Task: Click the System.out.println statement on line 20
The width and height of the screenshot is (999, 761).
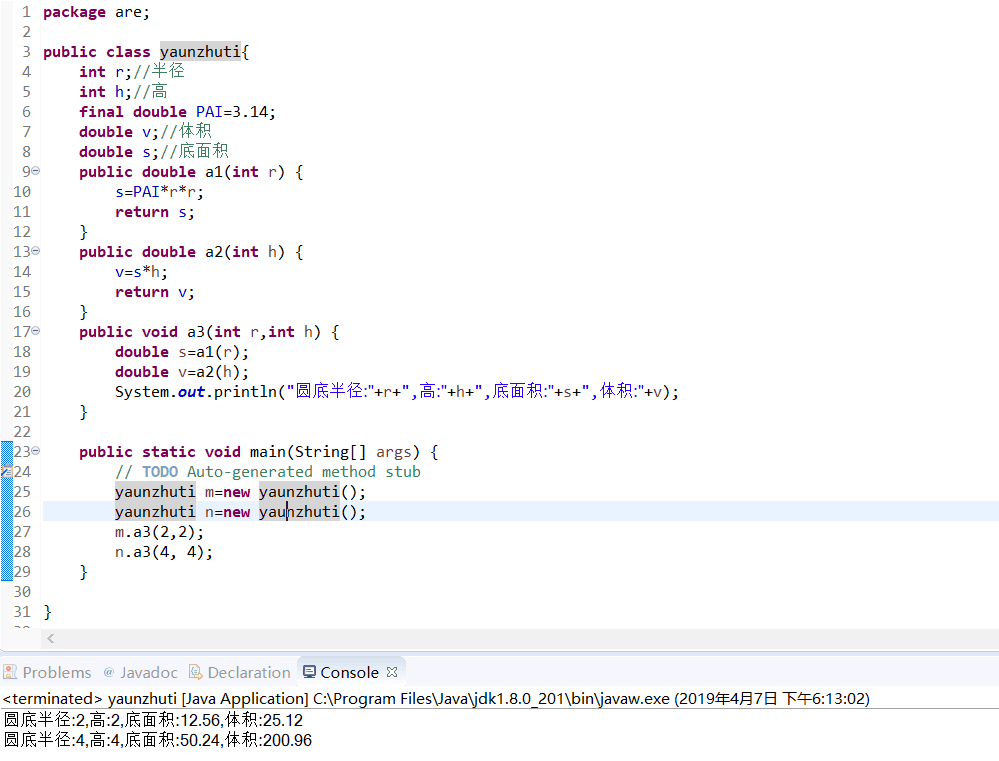Action: (397, 391)
